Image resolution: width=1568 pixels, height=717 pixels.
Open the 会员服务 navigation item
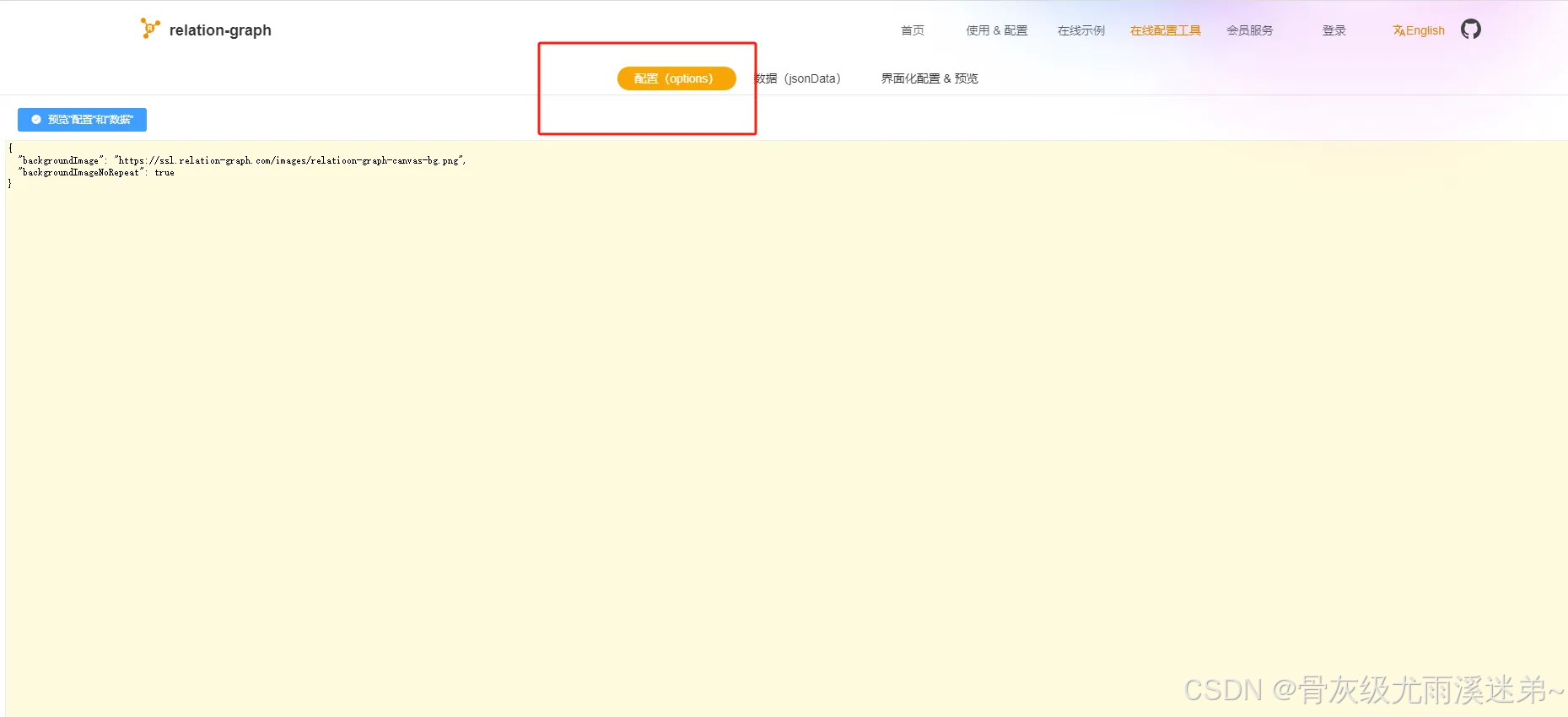click(1249, 30)
